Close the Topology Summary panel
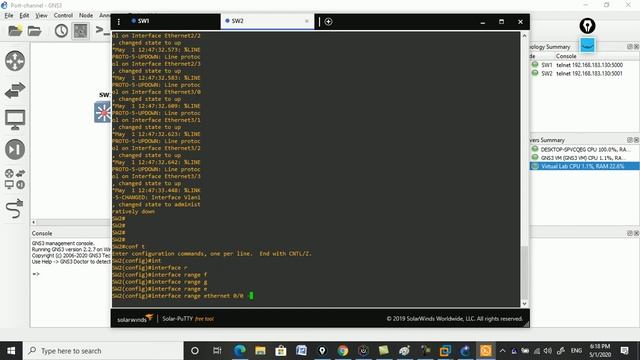This screenshot has height=360, width=640. tap(636, 47)
